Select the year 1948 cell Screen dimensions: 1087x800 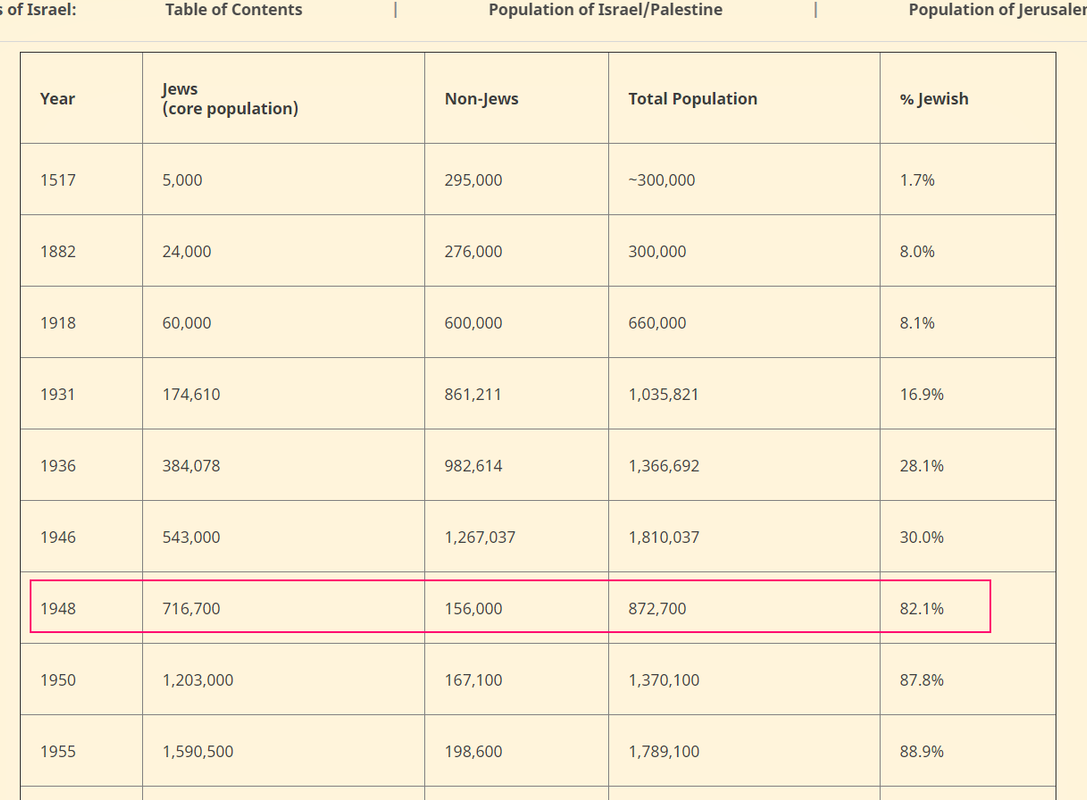(82, 608)
